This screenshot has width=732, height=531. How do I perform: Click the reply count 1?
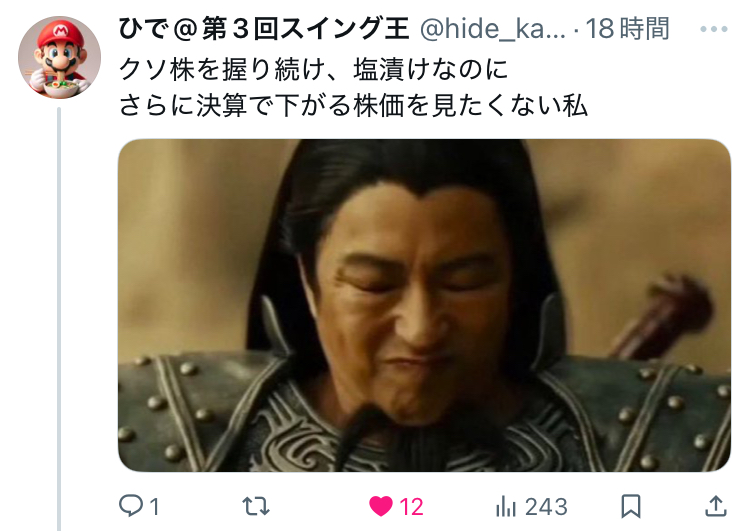pos(155,507)
